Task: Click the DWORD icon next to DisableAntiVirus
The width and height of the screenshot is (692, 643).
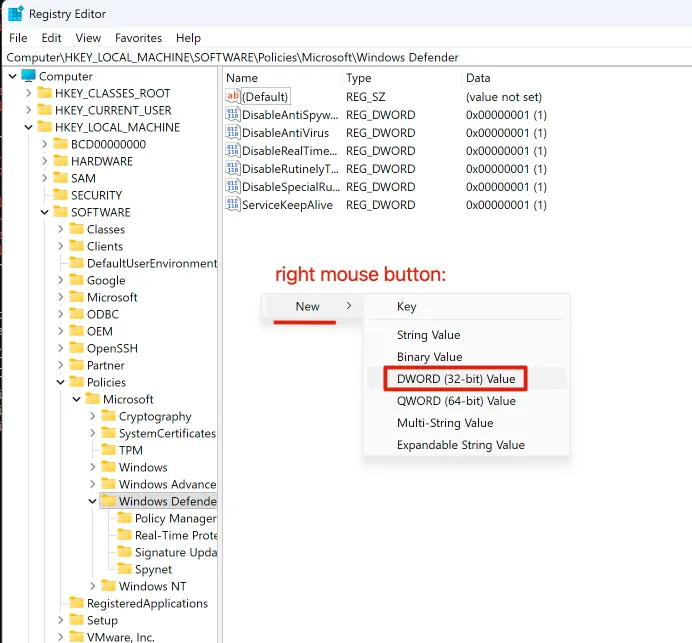Action: [x=233, y=133]
